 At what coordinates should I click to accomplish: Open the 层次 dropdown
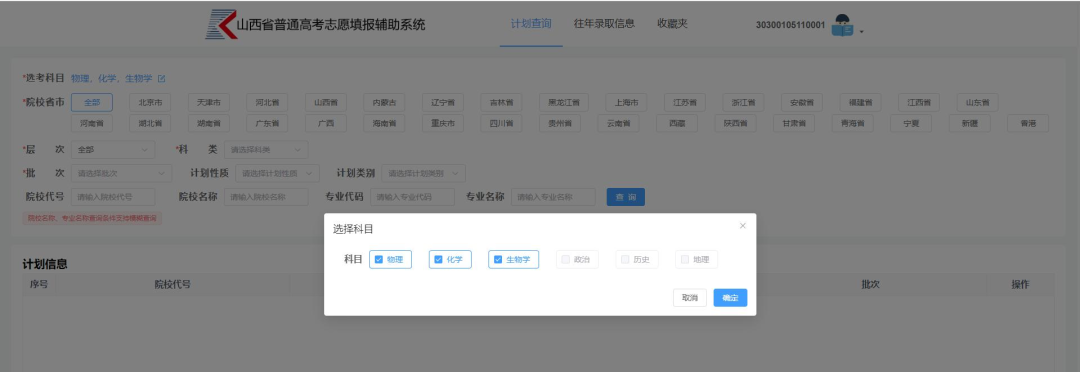click(113, 149)
